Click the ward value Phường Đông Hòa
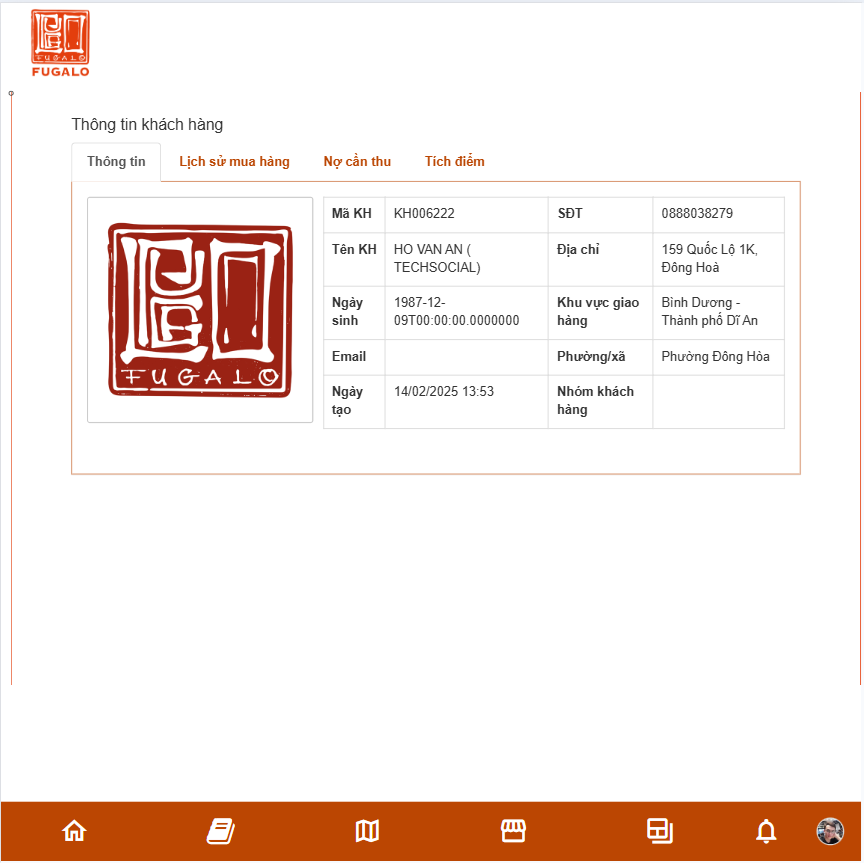Viewport: 864px width, 863px height. (x=715, y=357)
